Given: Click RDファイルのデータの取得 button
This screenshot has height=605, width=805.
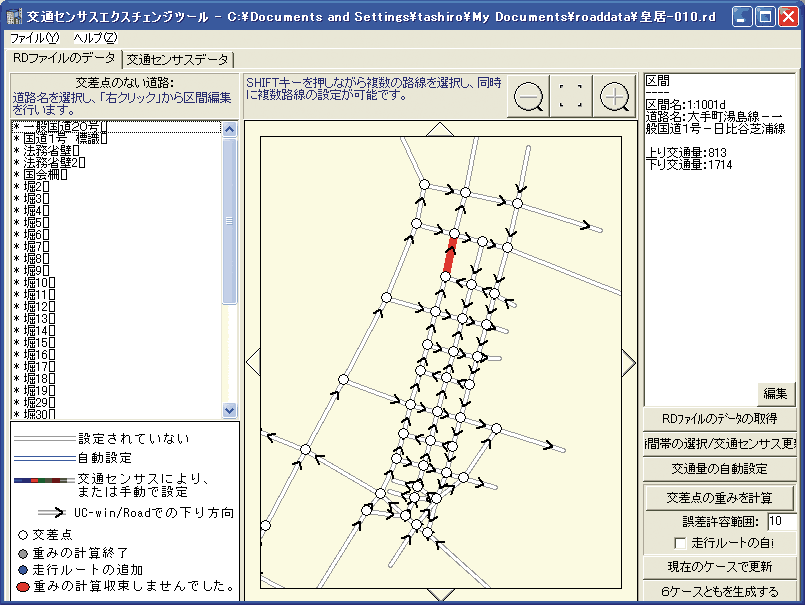Looking at the screenshot, I should tap(719, 419).
